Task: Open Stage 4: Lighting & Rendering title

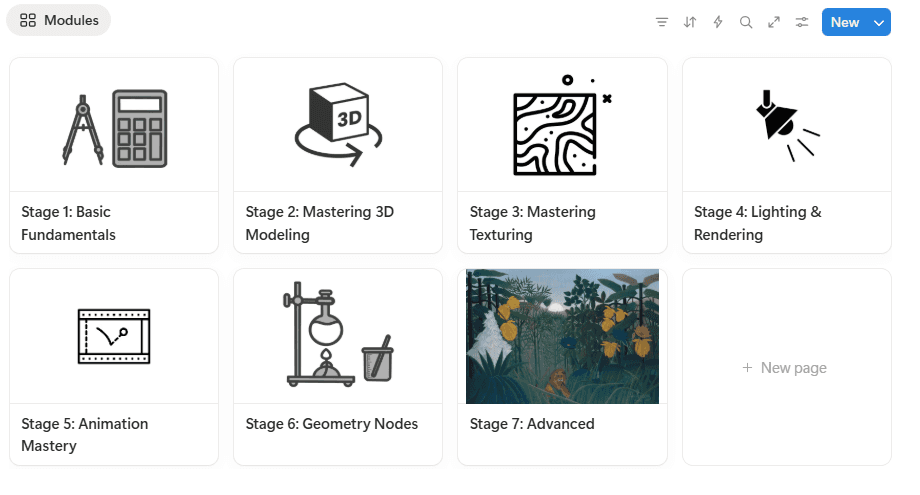Action: point(757,223)
